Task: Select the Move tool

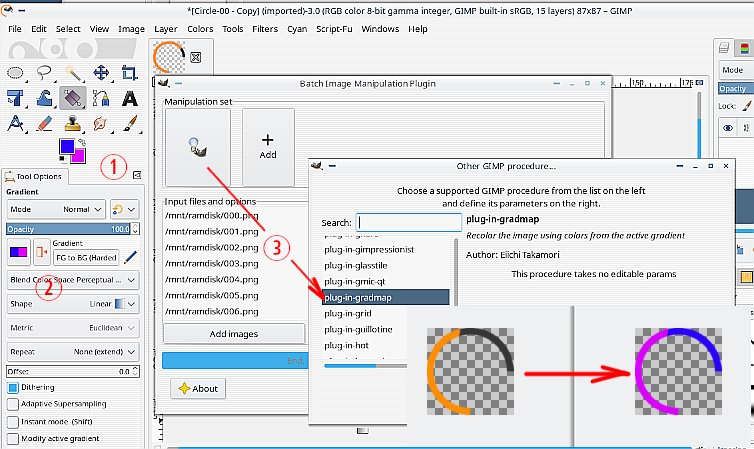Action: click(101, 73)
